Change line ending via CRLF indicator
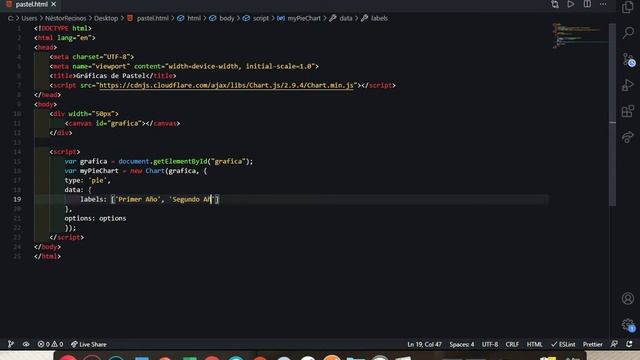The height and width of the screenshot is (360, 640). [x=512, y=344]
